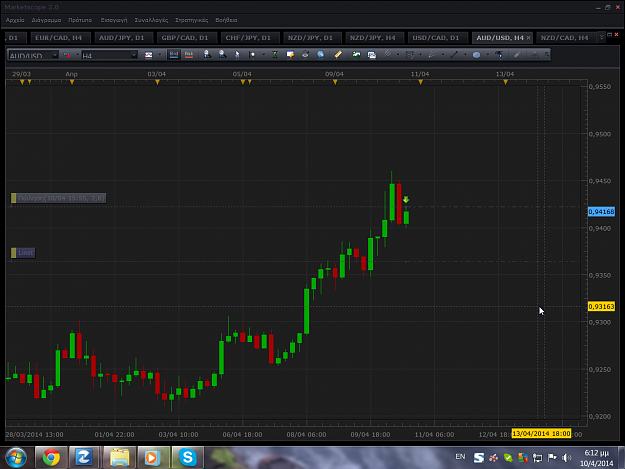Screen dimensions: 625x469
Task: Toggle the Ask price display button
Action: 189,55
